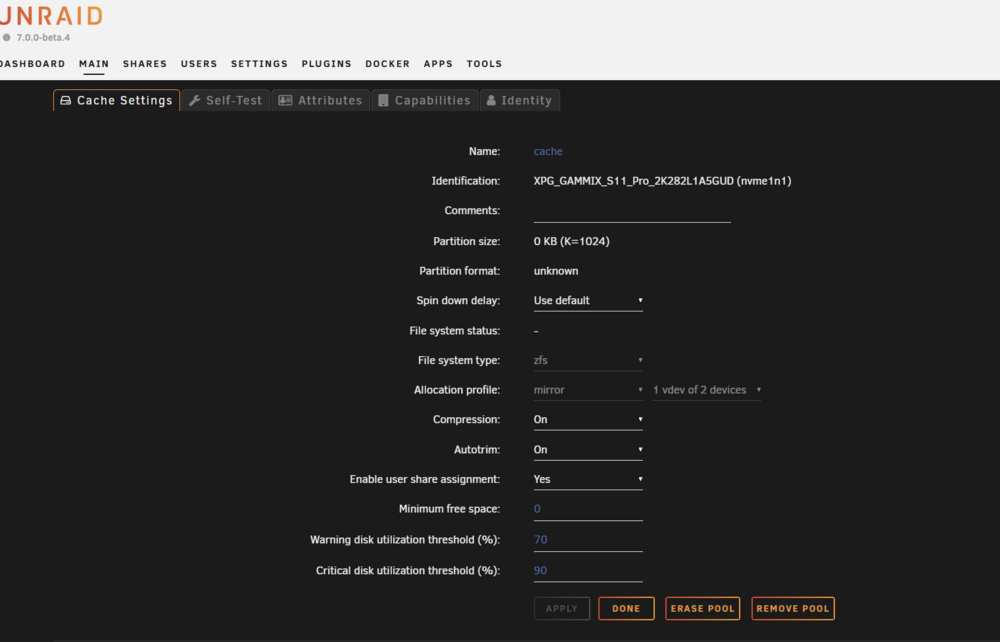Click the Self-Test wrench icon

click(195, 101)
